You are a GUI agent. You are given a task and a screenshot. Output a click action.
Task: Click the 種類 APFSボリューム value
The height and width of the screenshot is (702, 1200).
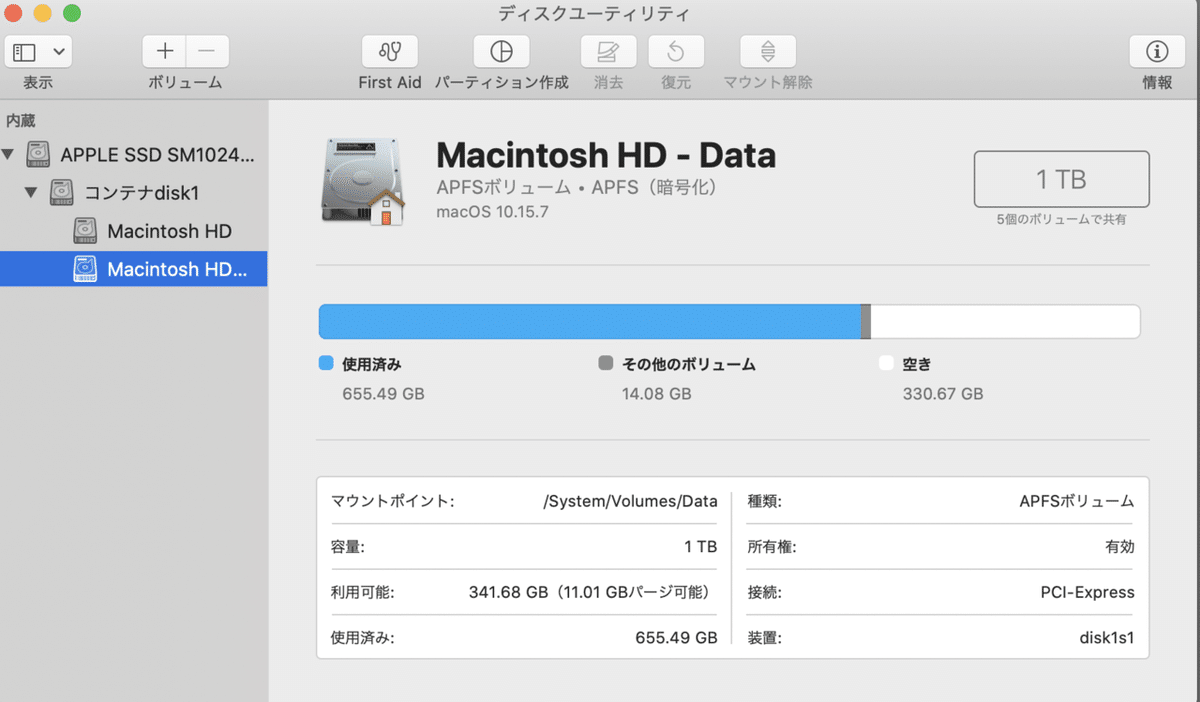click(1076, 501)
